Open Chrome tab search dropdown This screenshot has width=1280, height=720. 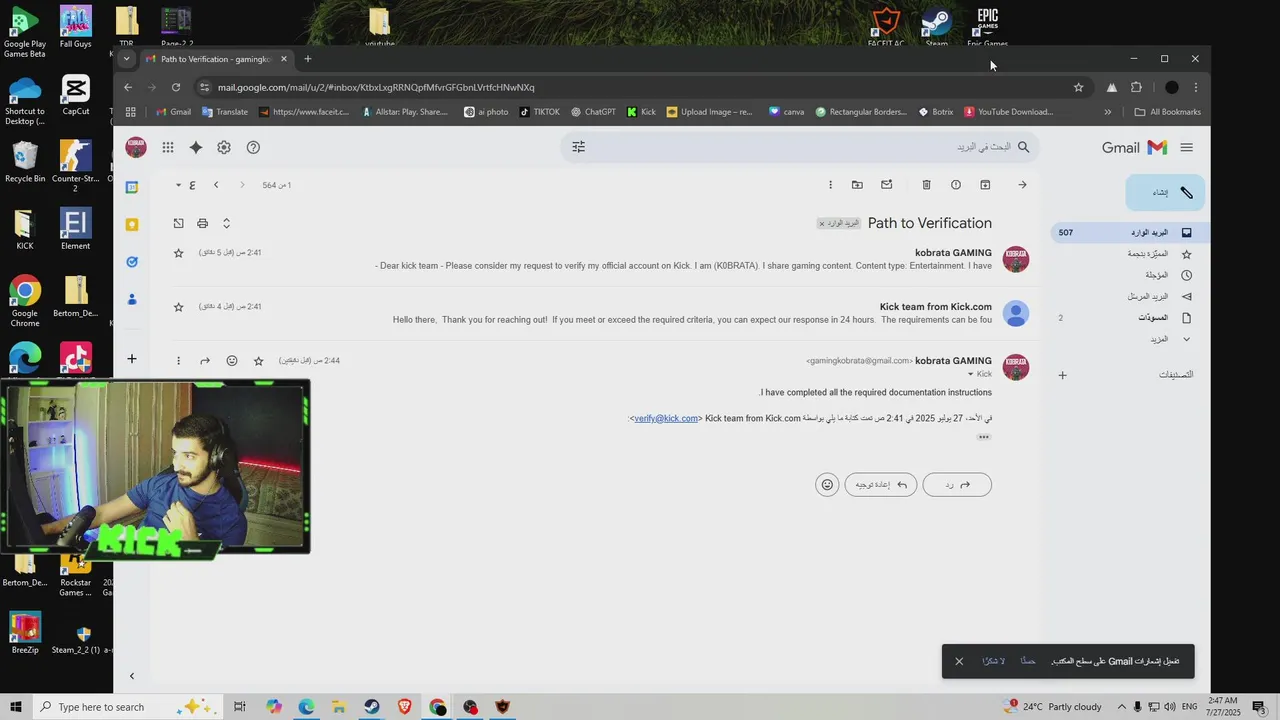[x=126, y=59]
